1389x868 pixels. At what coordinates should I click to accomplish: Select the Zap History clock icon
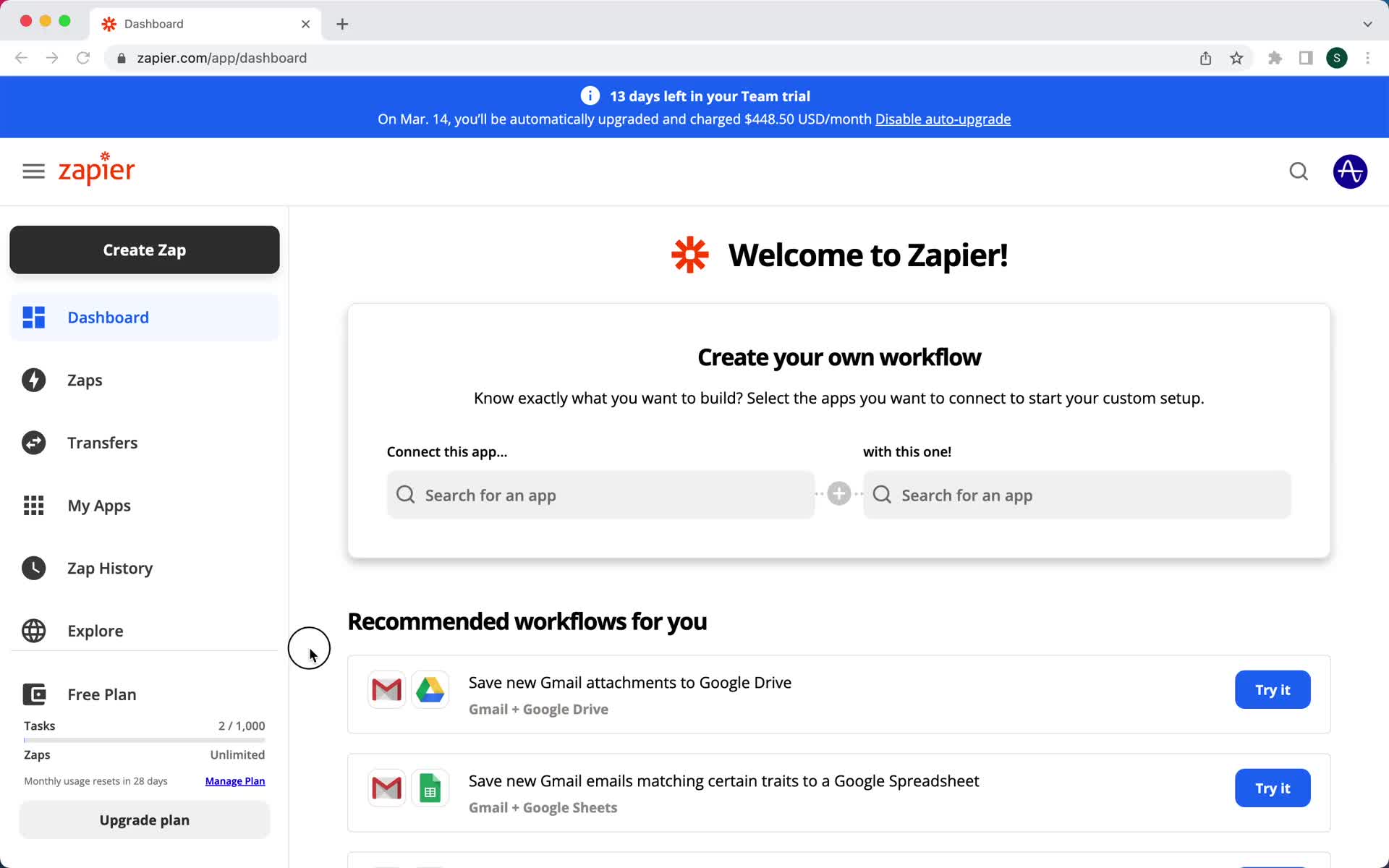(34, 568)
